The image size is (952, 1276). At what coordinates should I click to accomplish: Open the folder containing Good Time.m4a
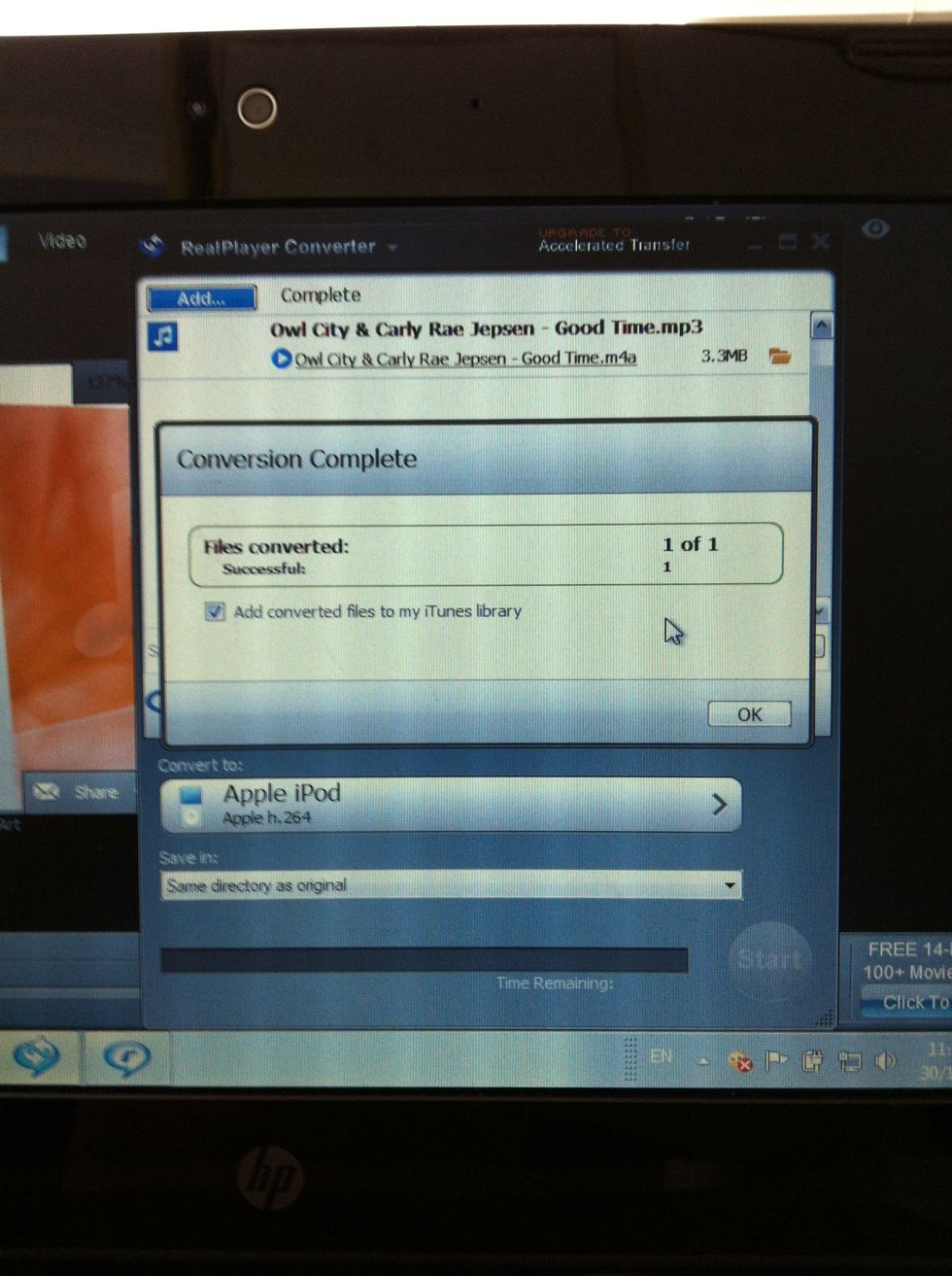coord(779,357)
